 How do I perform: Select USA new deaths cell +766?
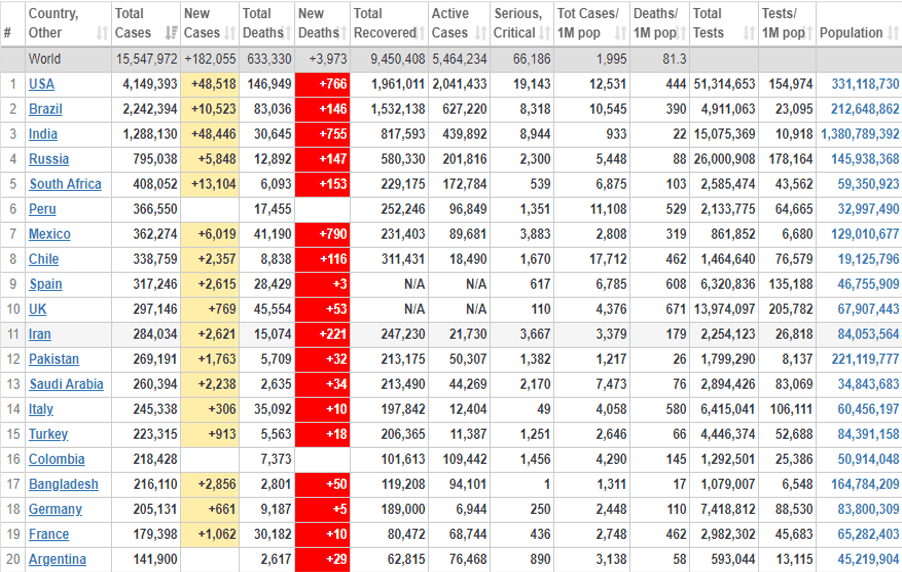pyautogui.click(x=323, y=85)
